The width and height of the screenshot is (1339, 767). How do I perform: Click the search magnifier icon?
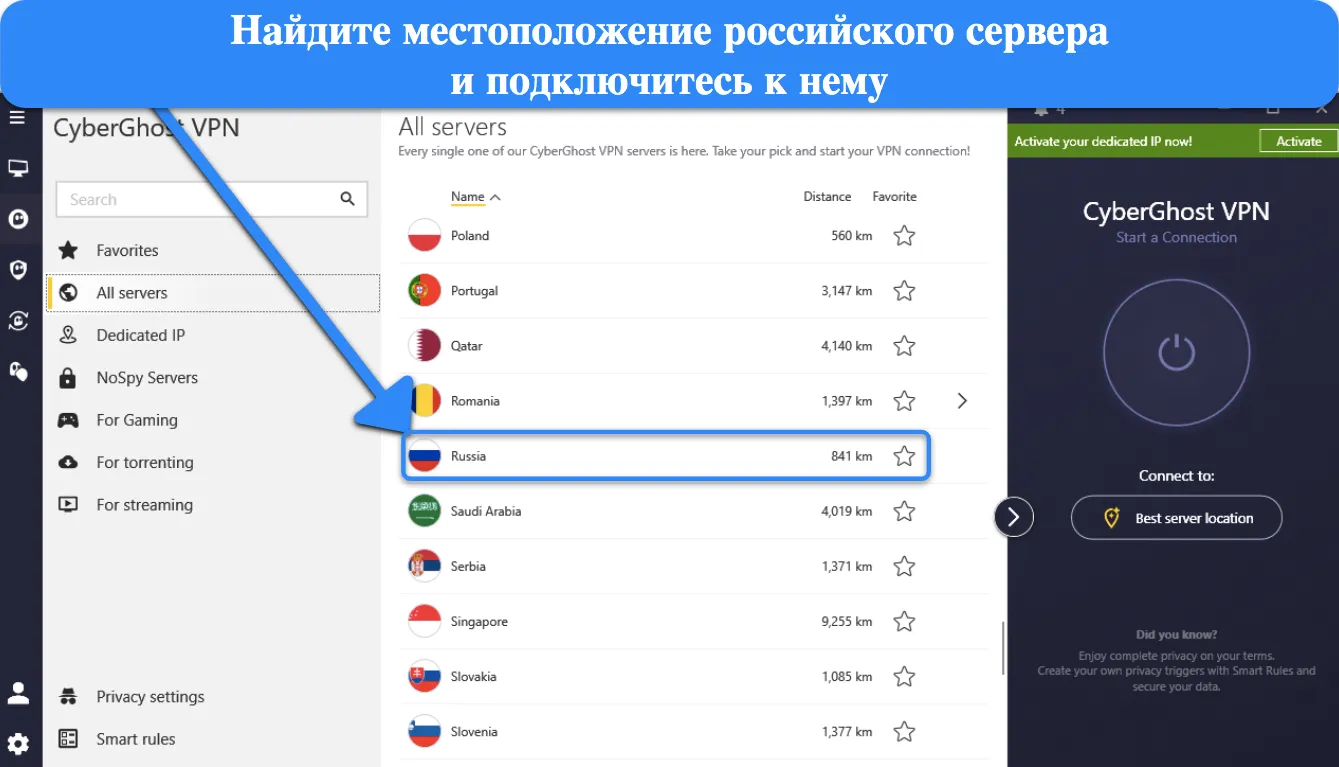[x=347, y=199]
